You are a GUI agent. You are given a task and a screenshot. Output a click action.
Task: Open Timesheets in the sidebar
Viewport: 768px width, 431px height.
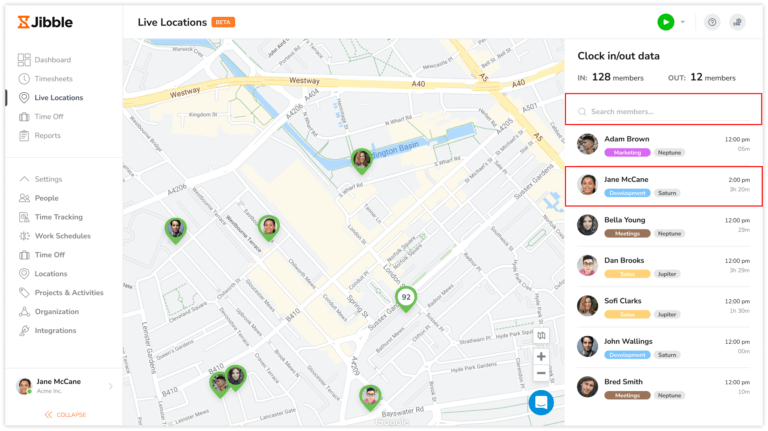(x=53, y=78)
